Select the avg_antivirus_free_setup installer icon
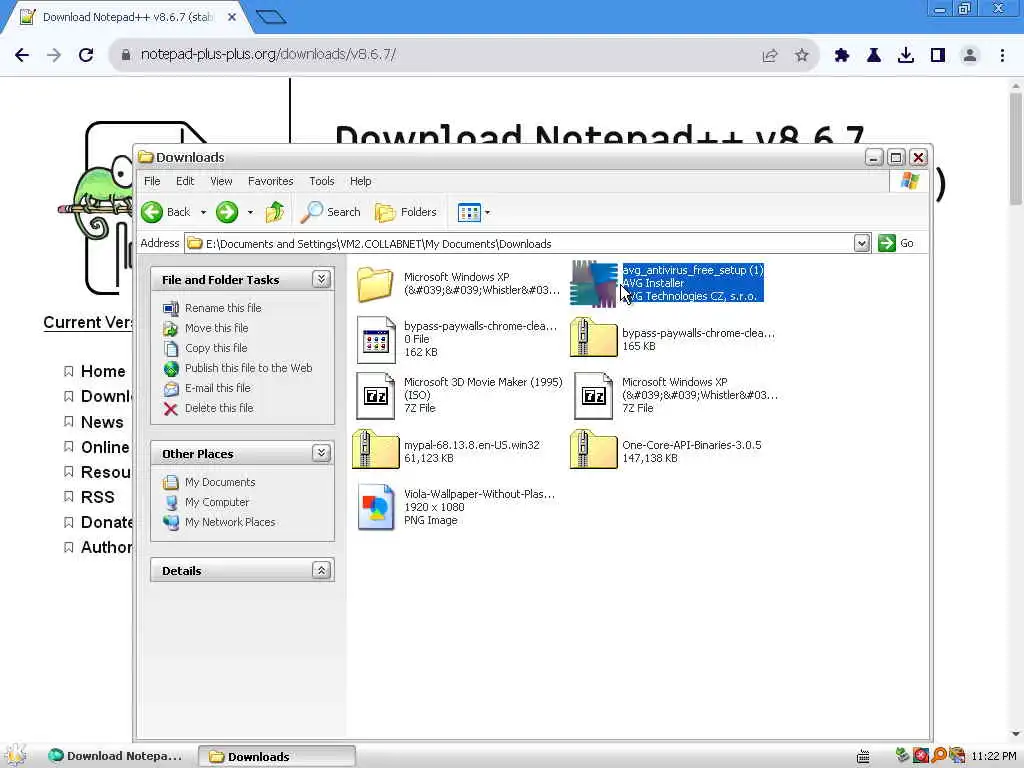The height and width of the screenshot is (768, 1024). click(x=594, y=283)
